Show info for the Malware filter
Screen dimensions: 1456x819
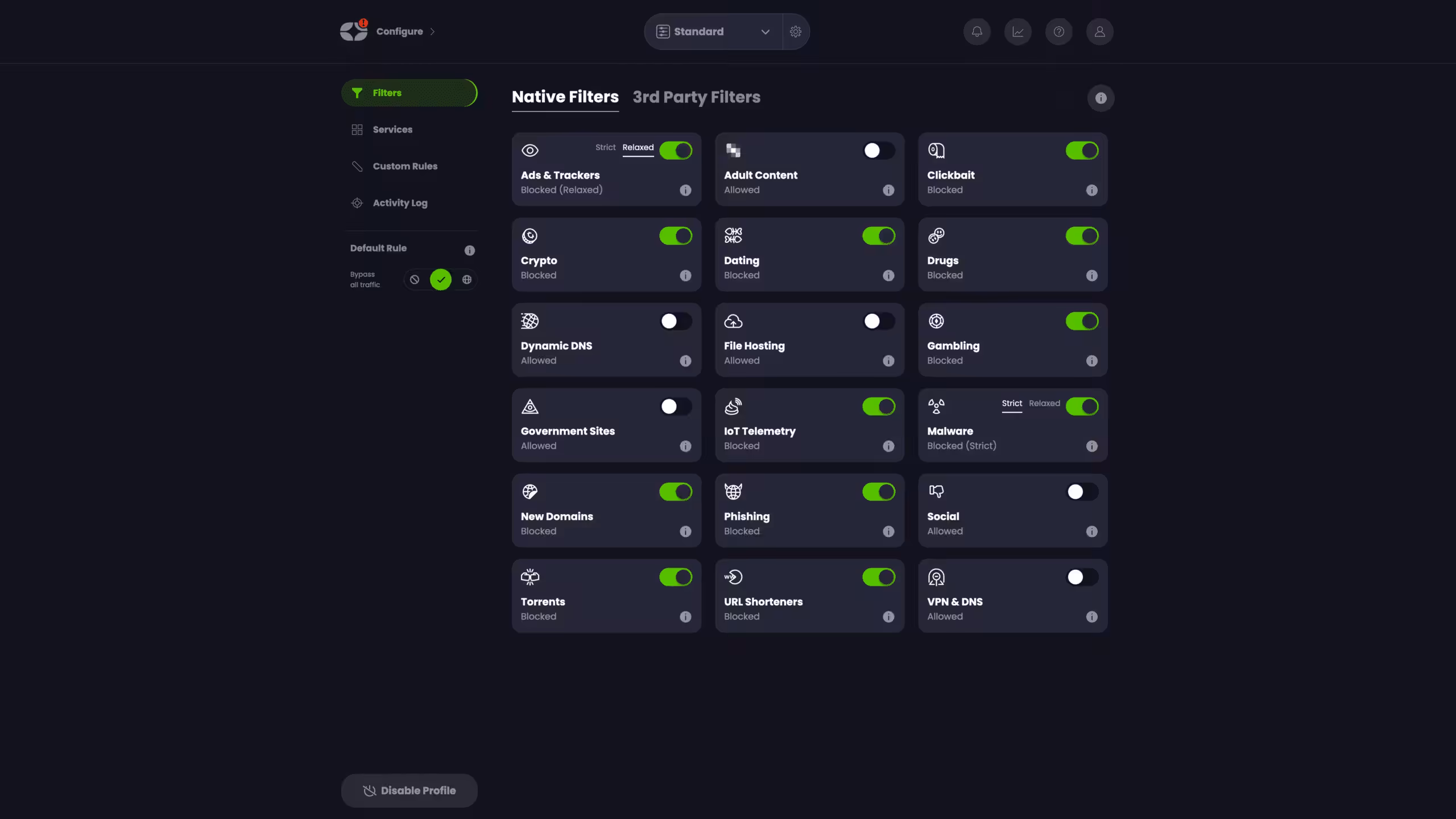(x=1091, y=446)
